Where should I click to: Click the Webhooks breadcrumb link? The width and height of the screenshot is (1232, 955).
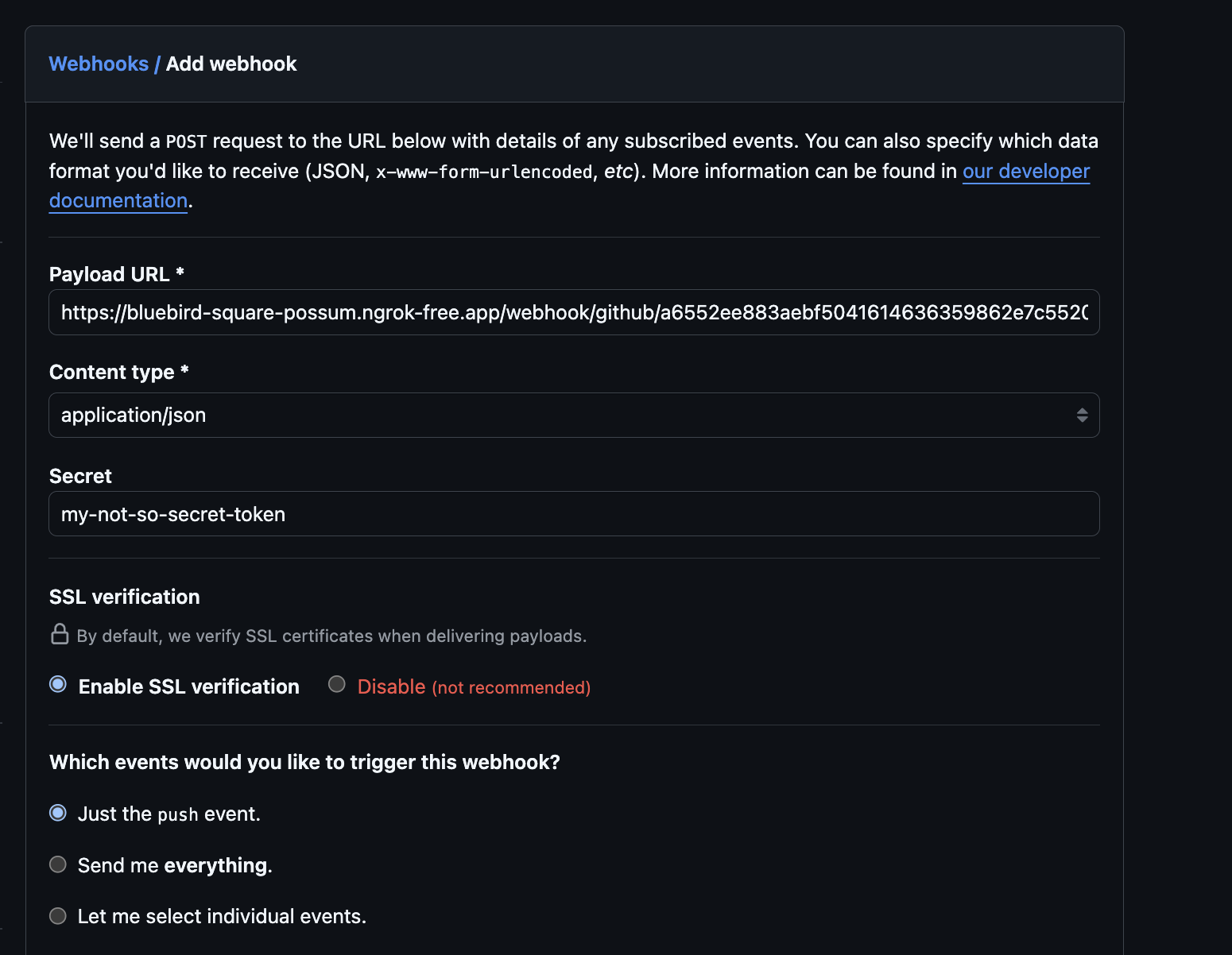99,64
